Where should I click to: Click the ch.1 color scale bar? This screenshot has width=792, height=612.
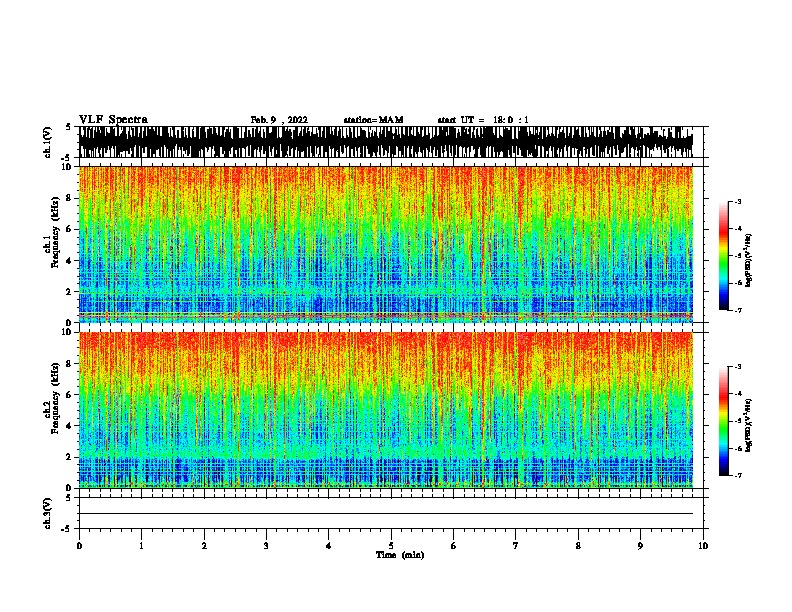(x=724, y=256)
